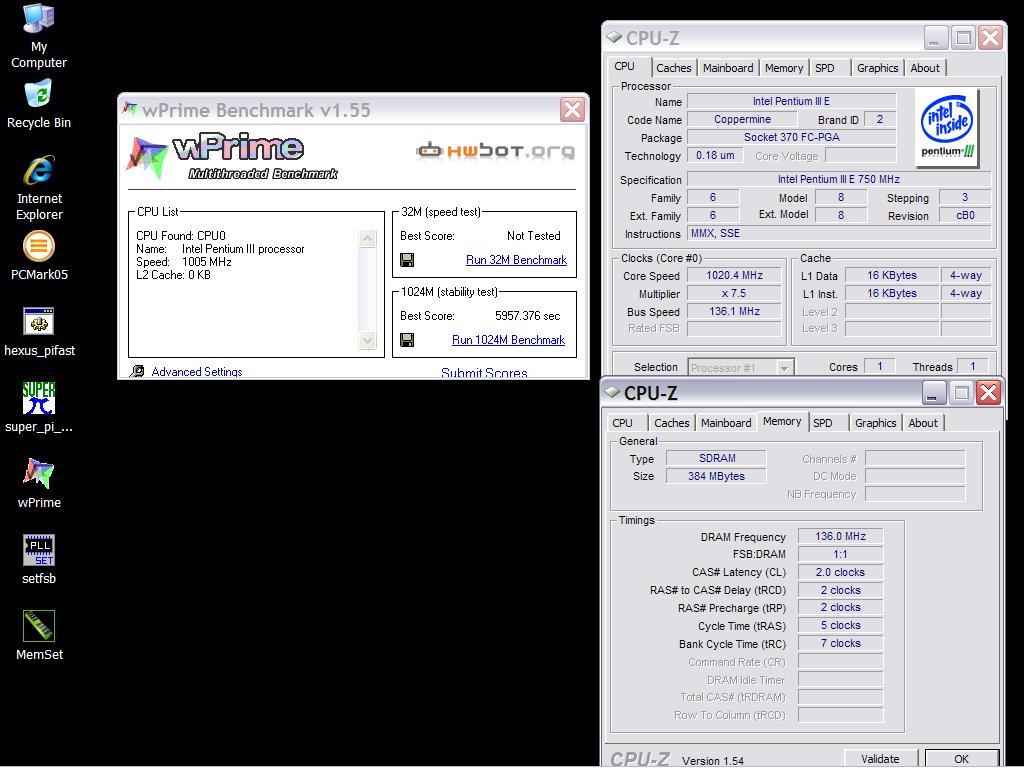1024x768 pixels.
Task: Click the Intel Inside Pentium III logo
Action: point(946,128)
